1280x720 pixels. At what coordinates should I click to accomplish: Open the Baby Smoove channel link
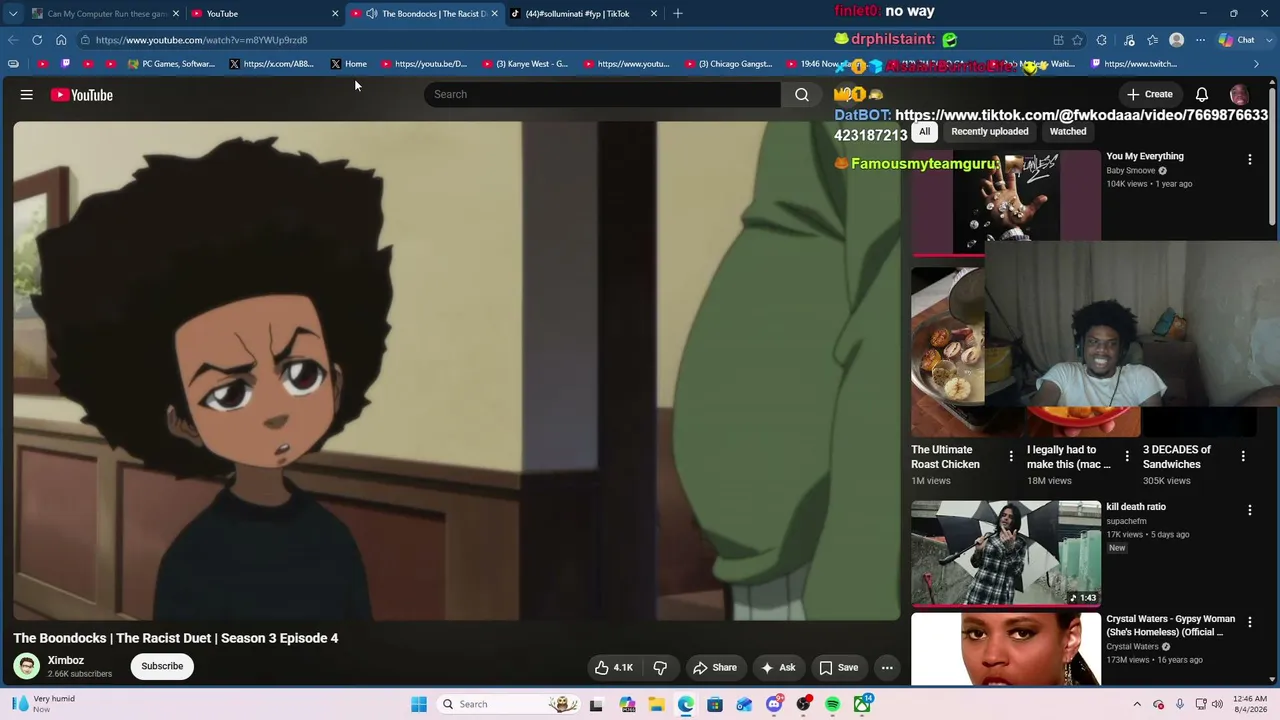click(x=1130, y=171)
